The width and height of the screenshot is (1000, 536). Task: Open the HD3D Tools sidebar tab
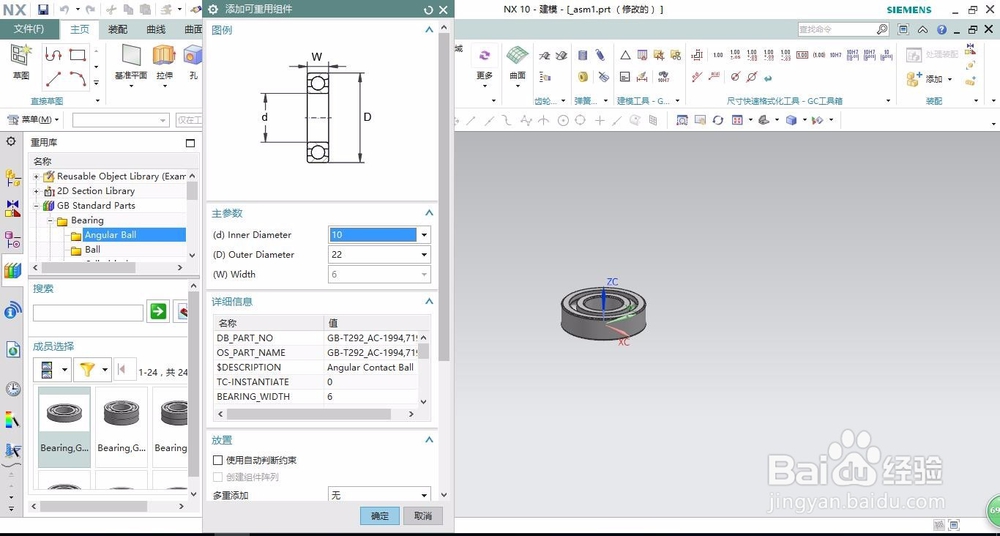click(12, 311)
